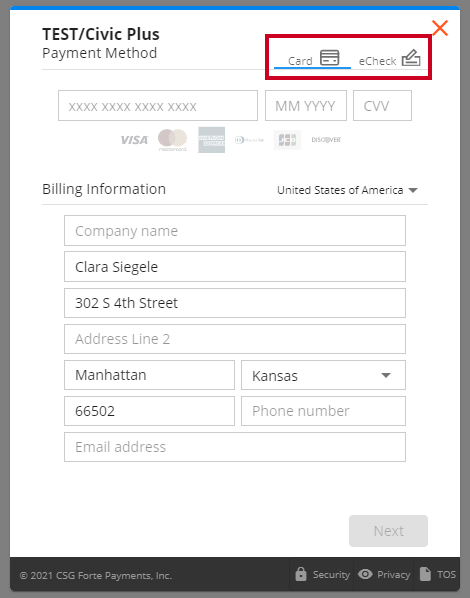Click the credit card icon in Card tab
This screenshot has height=598, width=470.
coord(330,58)
